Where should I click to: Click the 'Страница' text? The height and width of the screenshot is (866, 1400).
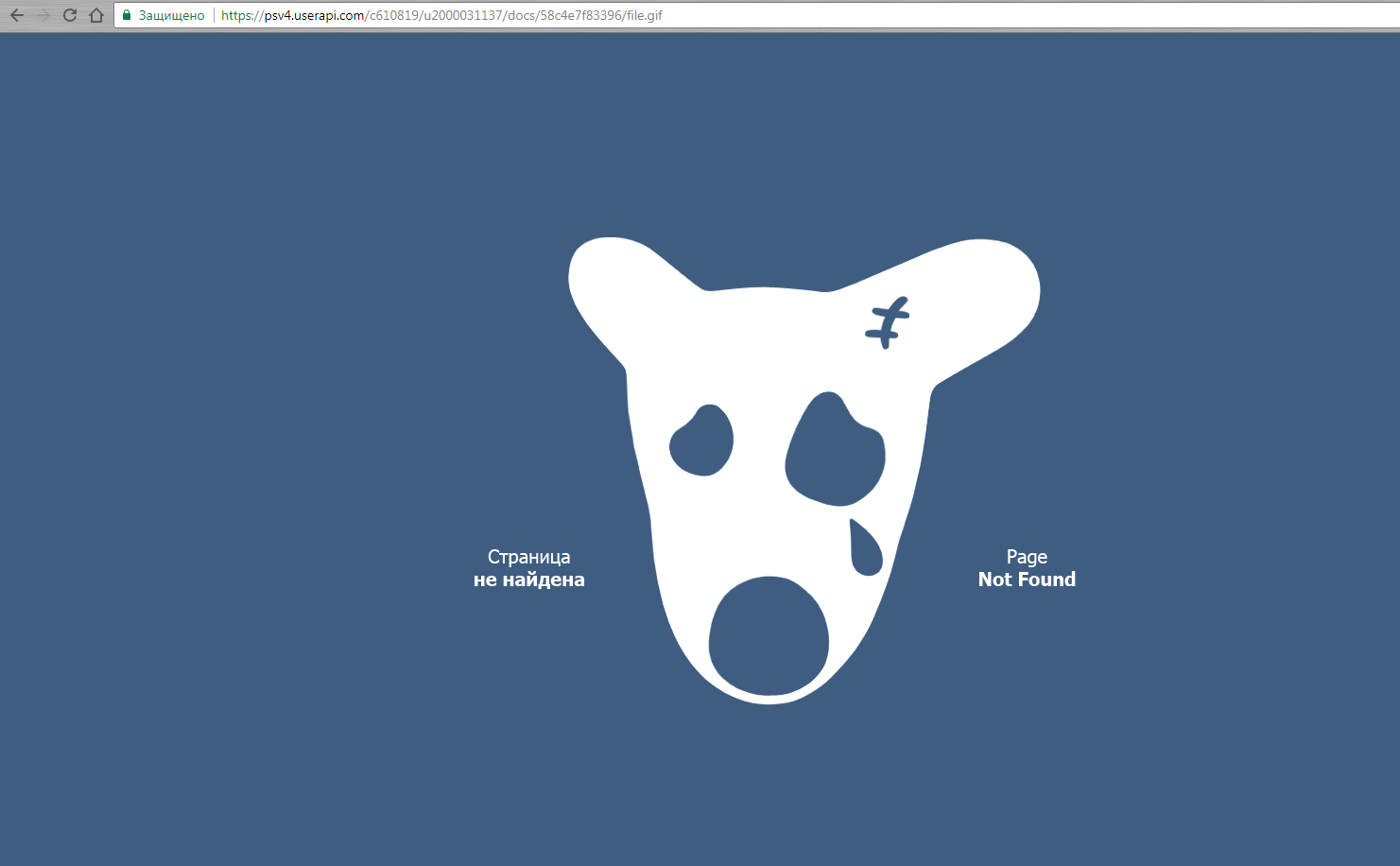(529, 557)
